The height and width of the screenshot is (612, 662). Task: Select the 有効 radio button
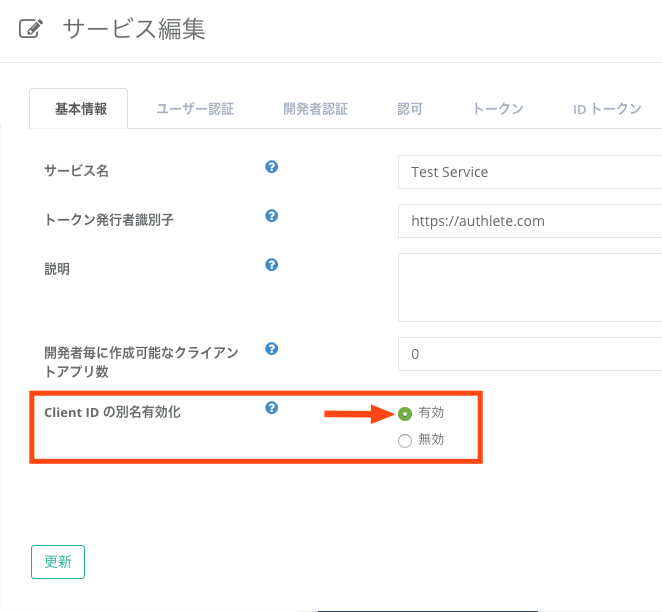405,414
